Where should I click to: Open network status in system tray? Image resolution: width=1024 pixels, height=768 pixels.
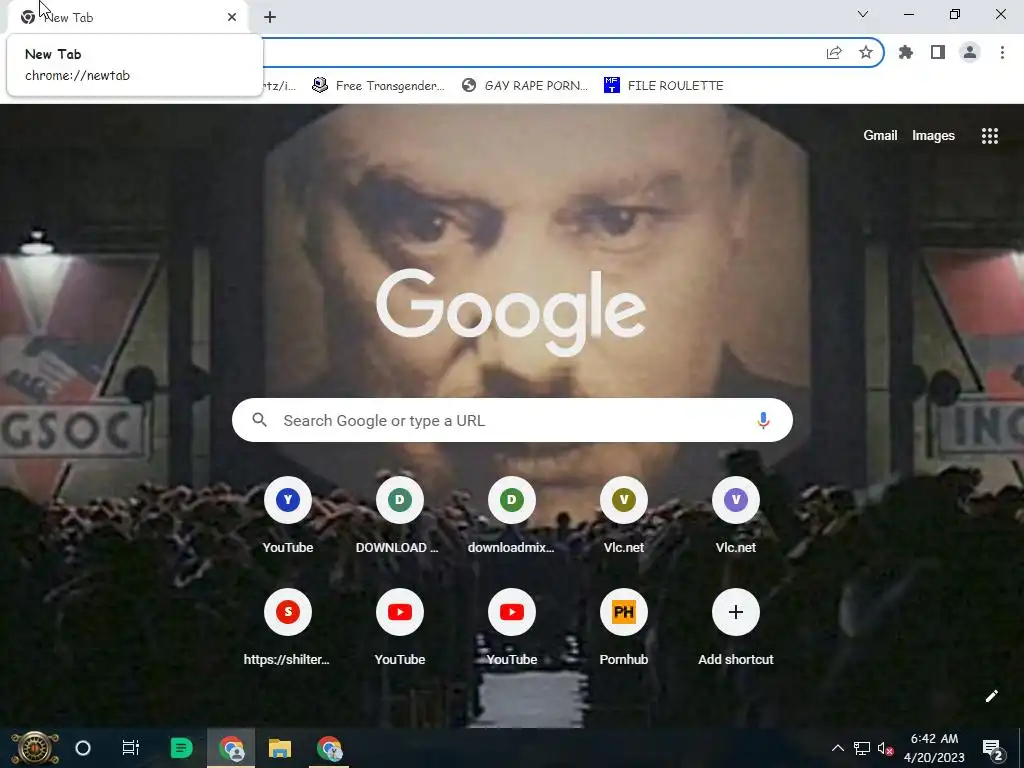(x=862, y=748)
